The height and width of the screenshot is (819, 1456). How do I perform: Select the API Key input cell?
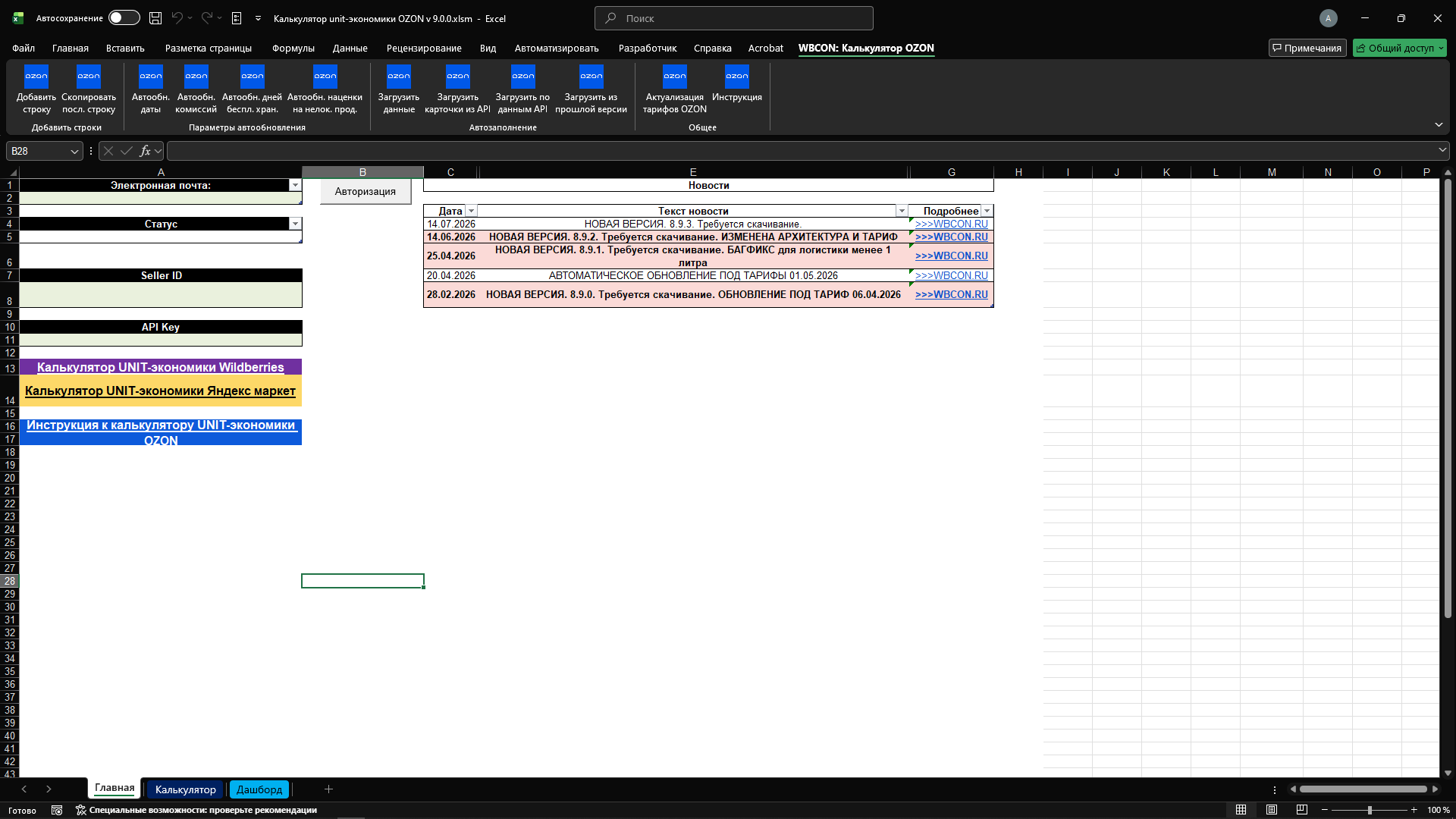click(x=161, y=340)
